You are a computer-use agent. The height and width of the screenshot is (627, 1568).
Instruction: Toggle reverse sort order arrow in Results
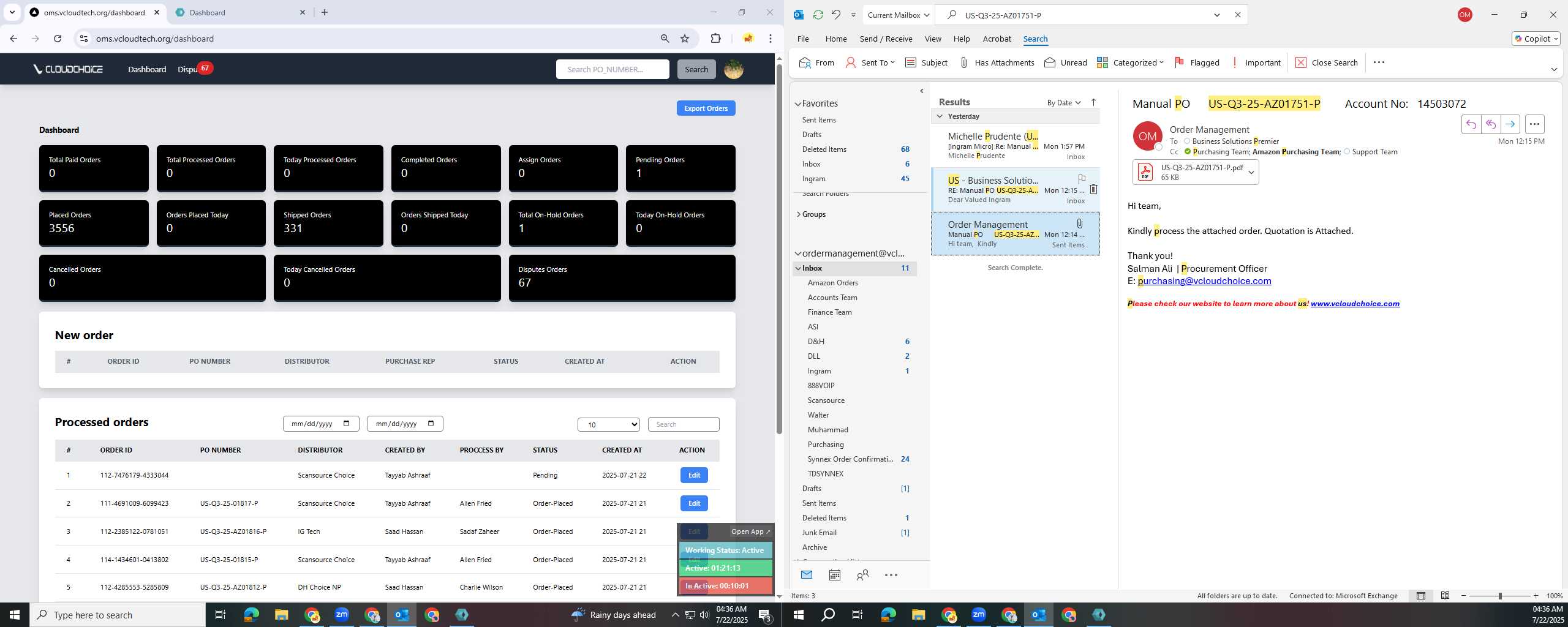1093,102
